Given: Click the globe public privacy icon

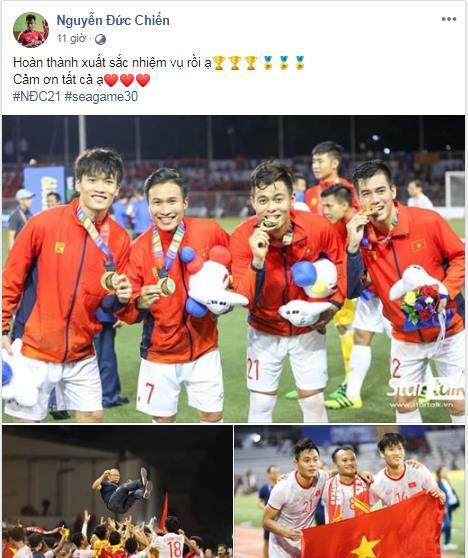Looking at the screenshot, I should pyautogui.click(x=100, y=39).
